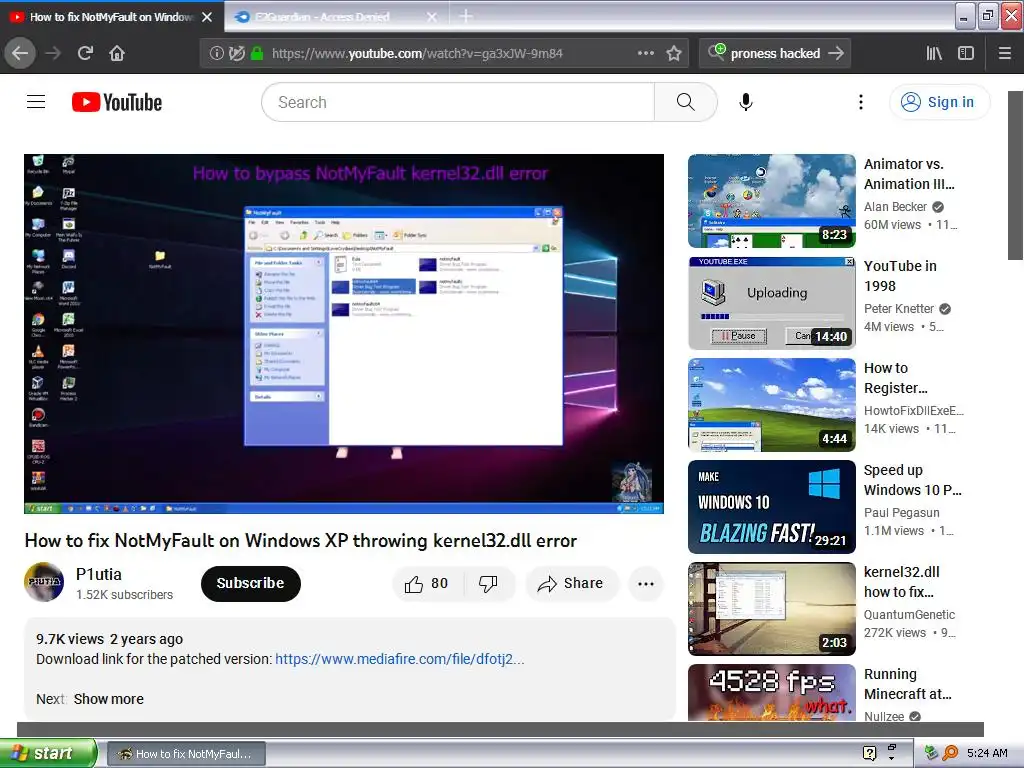The image size is (1024, 768).
Task: Go back using the browser back arrow
Action: (x=20, y=54)
